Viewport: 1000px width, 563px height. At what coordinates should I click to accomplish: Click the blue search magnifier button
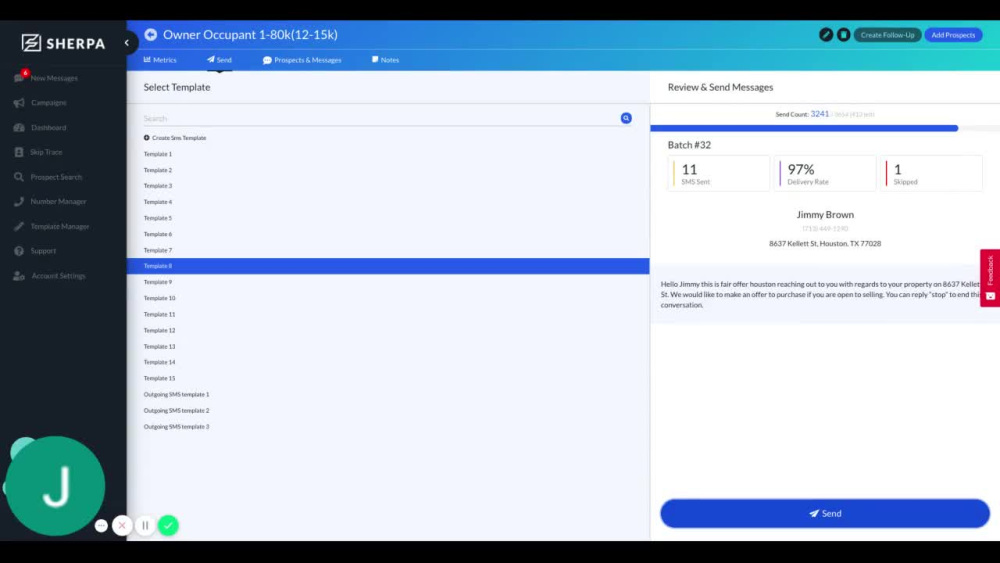click(x=626, y=118)
